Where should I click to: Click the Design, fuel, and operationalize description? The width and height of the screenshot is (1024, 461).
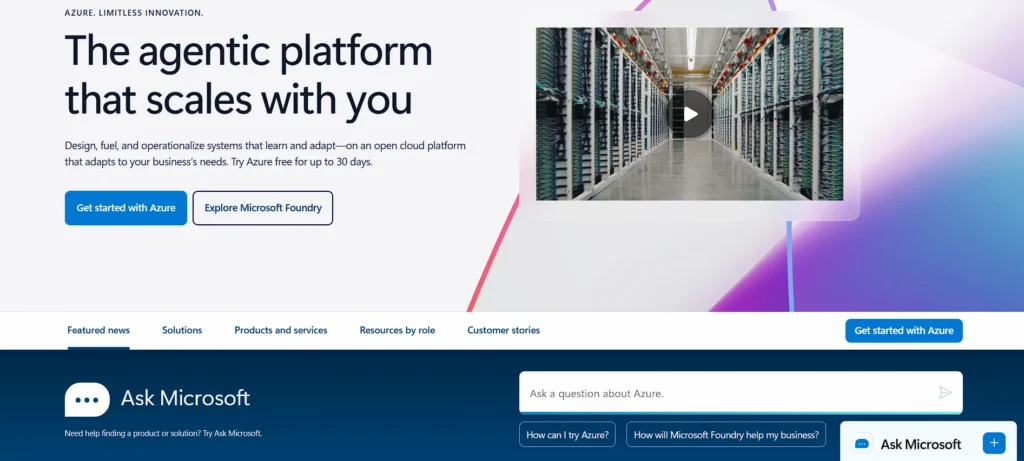265,153
